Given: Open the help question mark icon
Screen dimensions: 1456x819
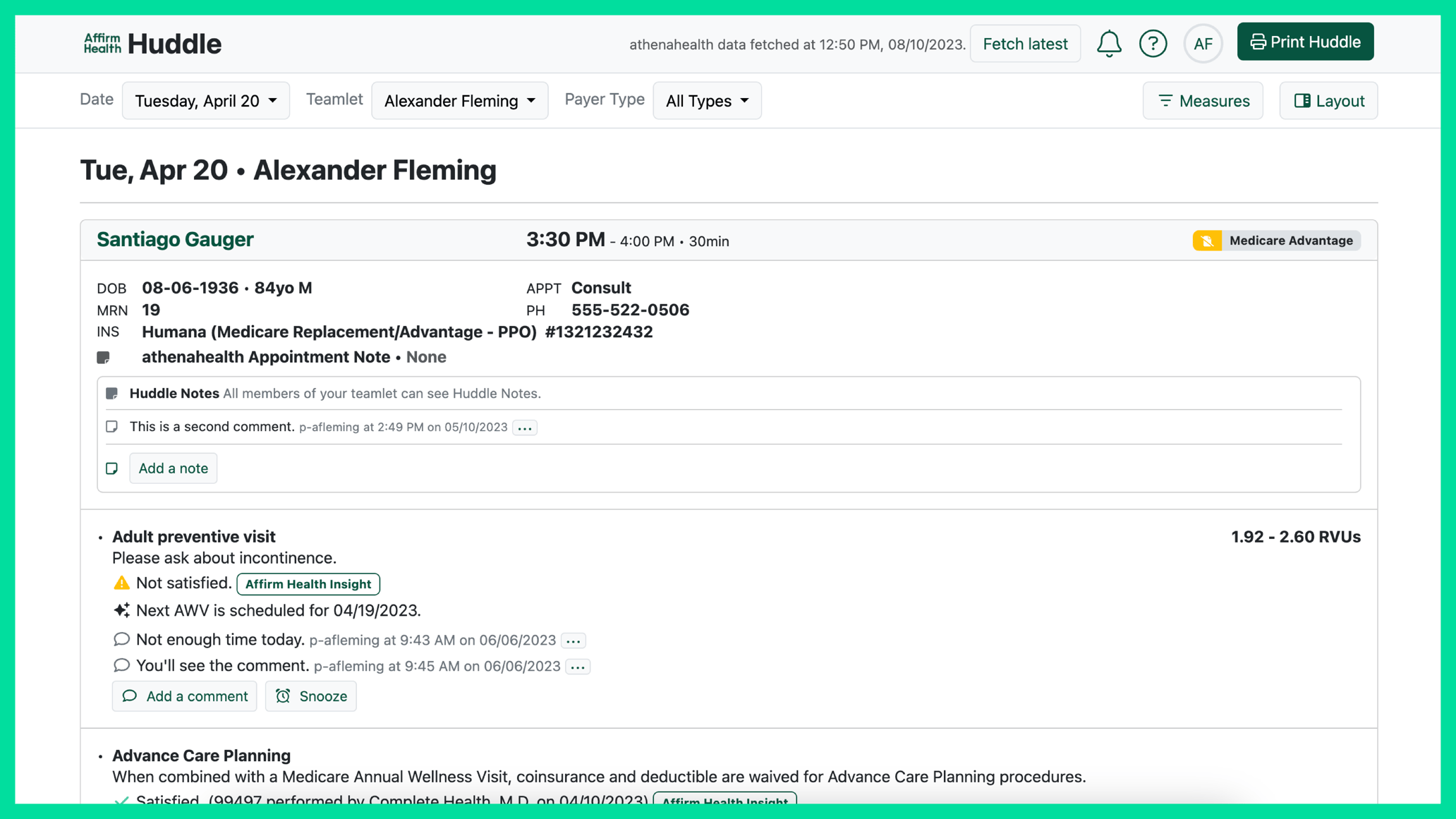Looking at the screenshot, I should [1153, 44].
